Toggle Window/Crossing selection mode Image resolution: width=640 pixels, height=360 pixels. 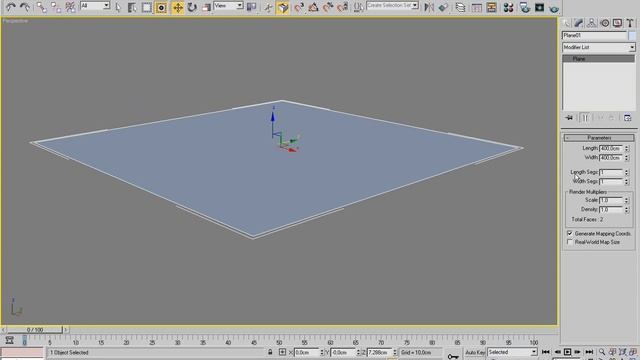point(161,7)
